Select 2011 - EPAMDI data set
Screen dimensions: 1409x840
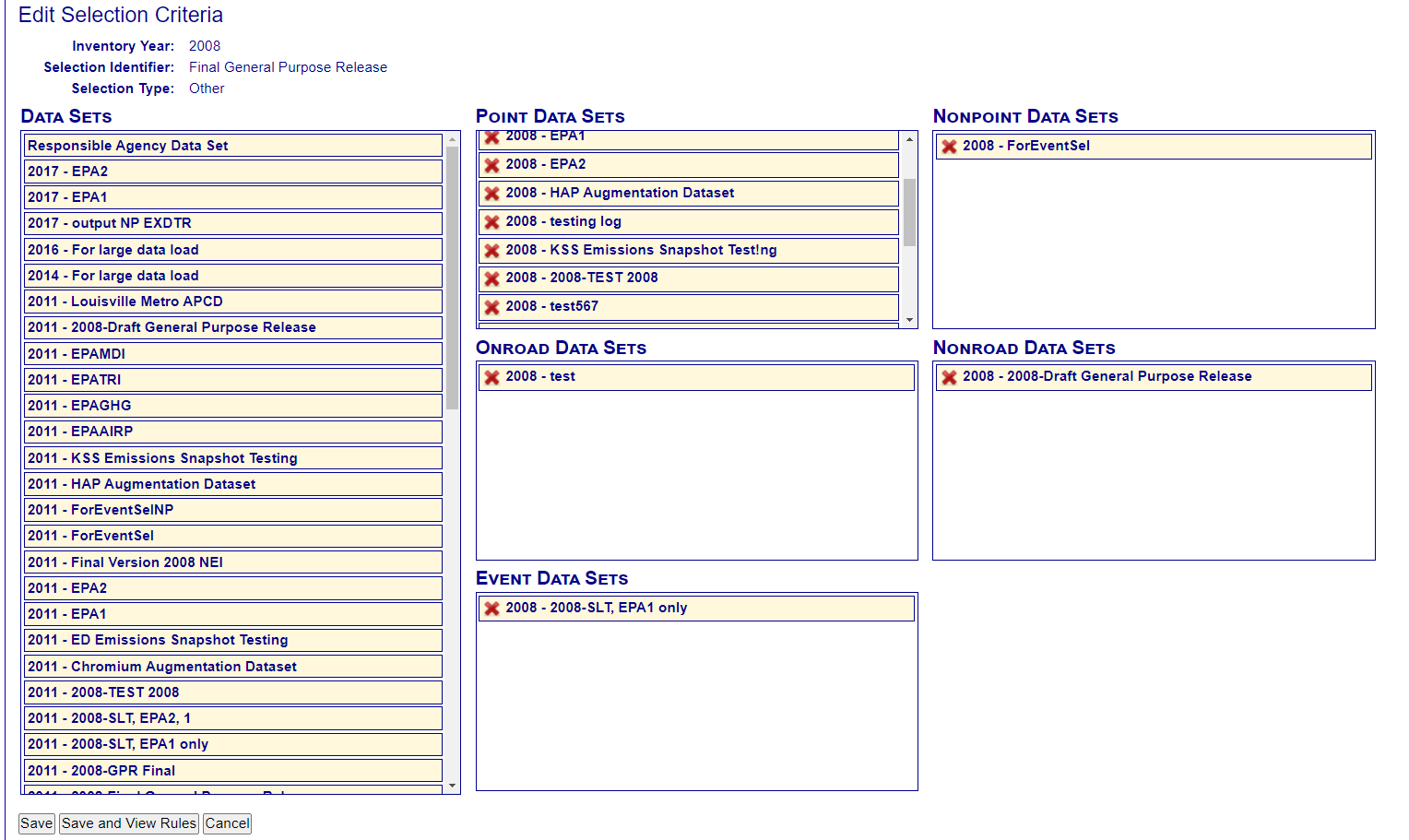coord(234,354)
